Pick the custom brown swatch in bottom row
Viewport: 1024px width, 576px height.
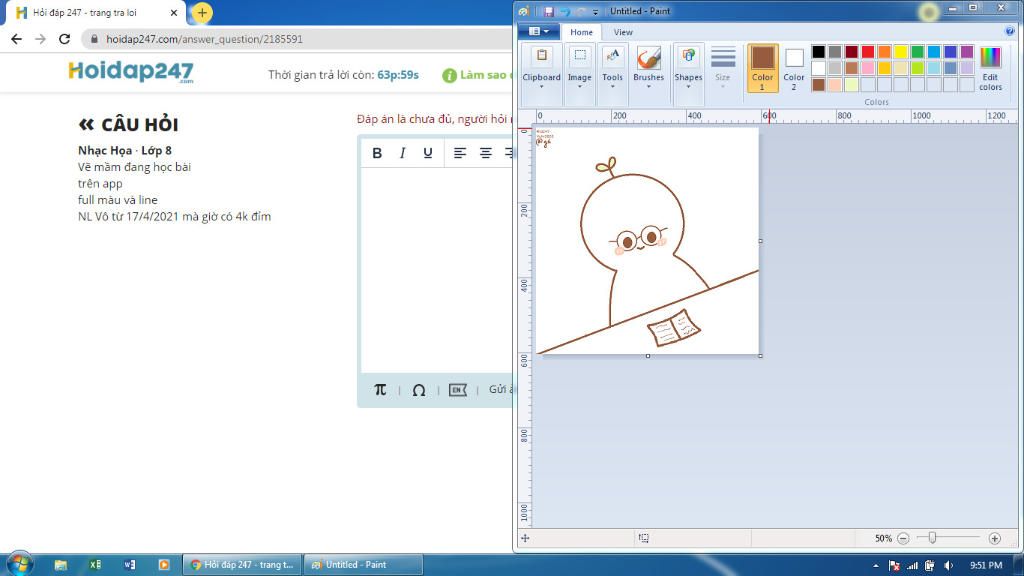[818, 84]
